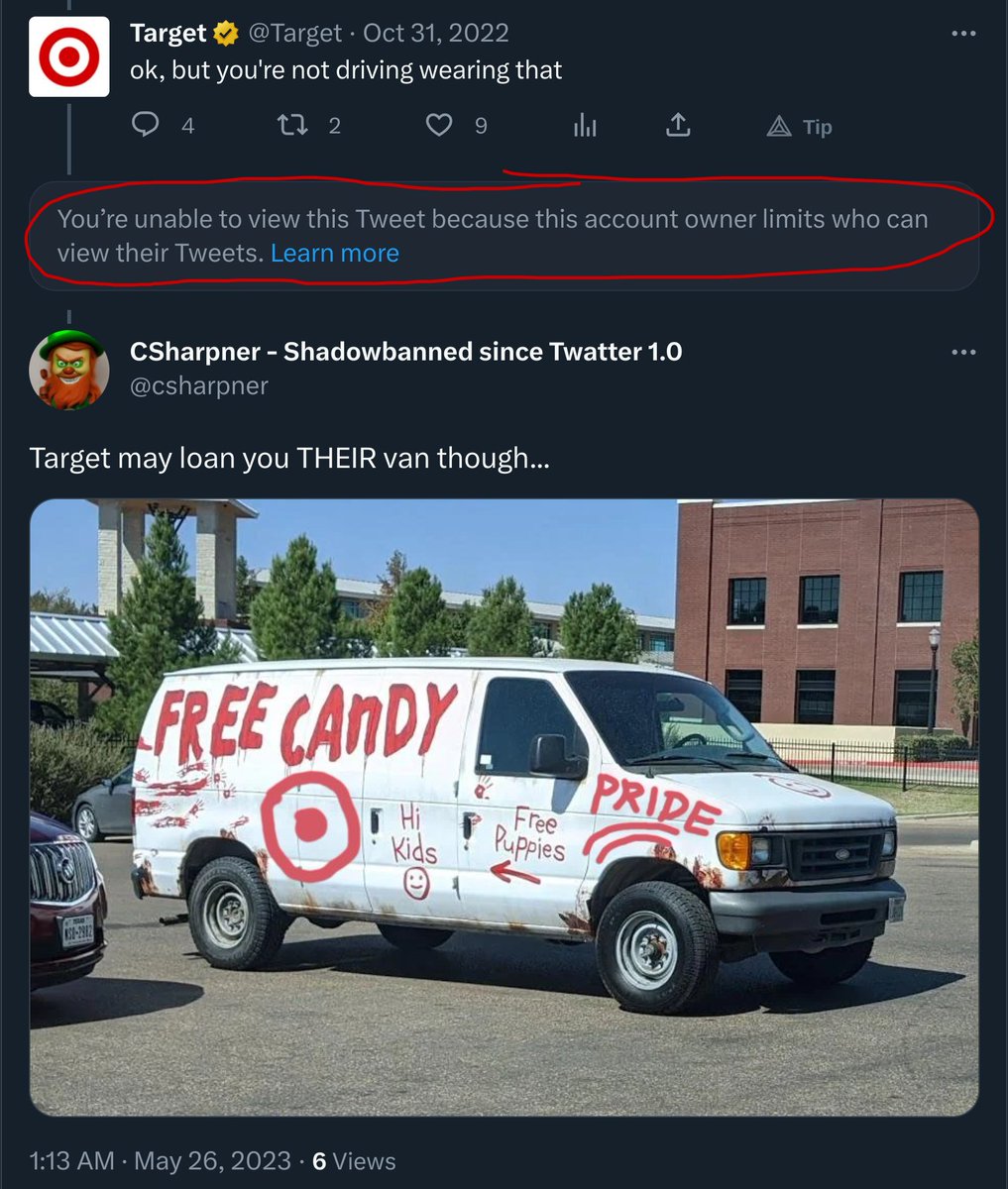Open Target's bullseye profile avatar

coord(69,56)
